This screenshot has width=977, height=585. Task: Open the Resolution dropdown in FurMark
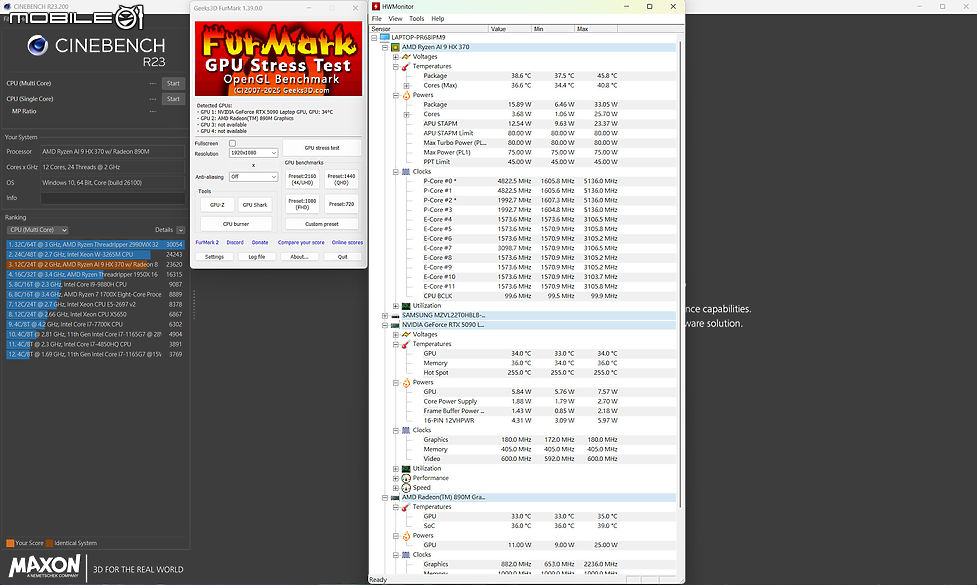253,153
